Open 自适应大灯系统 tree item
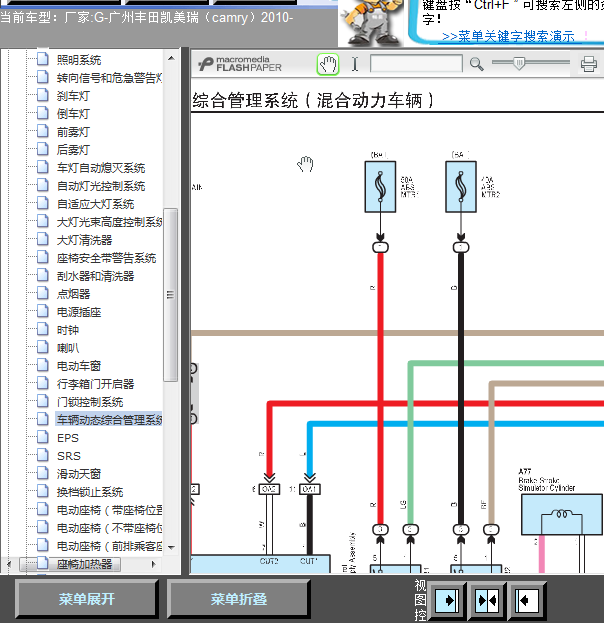Screen dimensions: 604x623 pyautogui.click(x=95, y=204)
